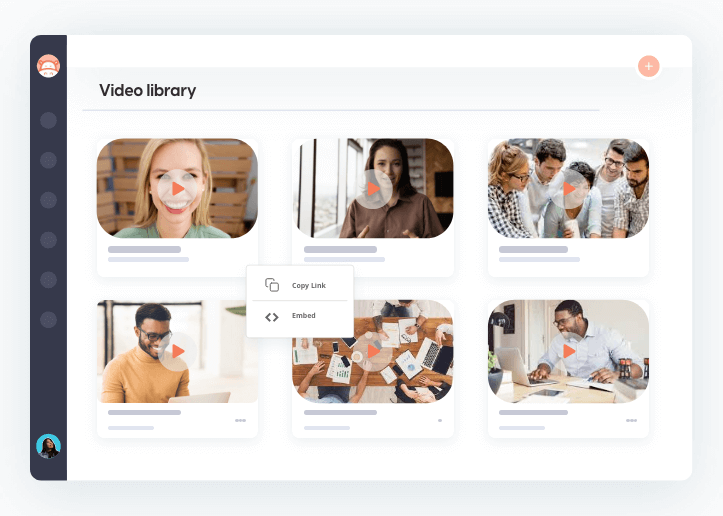Click the copy icon beside Copy Link
Image resolution: width=723 pixels, height=516 pixels.
pyautogui.click(x=272, y=285)
